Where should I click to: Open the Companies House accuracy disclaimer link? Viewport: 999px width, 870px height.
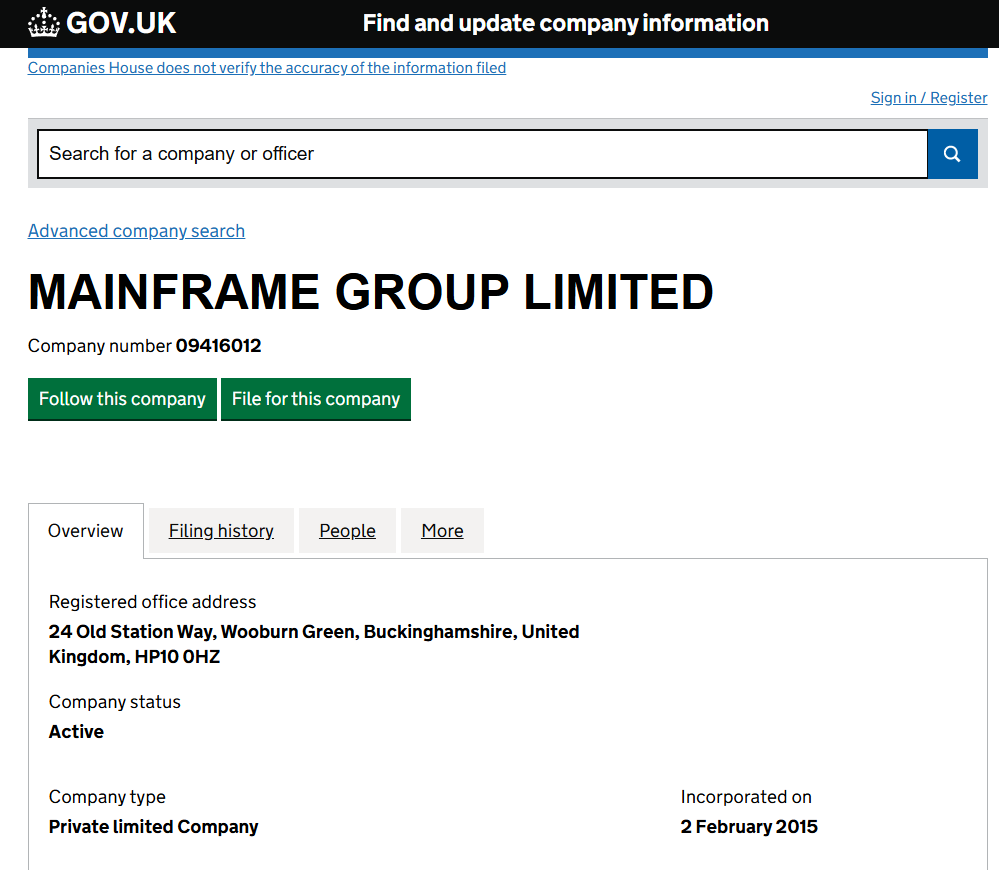(x=267, y=68)
